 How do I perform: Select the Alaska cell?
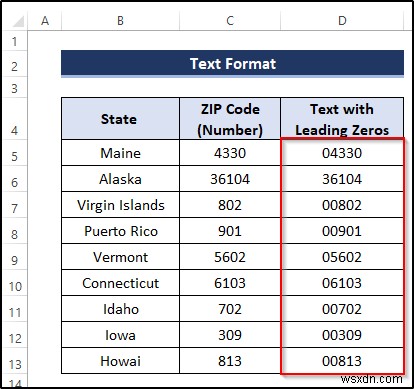[x=120, y=179]
